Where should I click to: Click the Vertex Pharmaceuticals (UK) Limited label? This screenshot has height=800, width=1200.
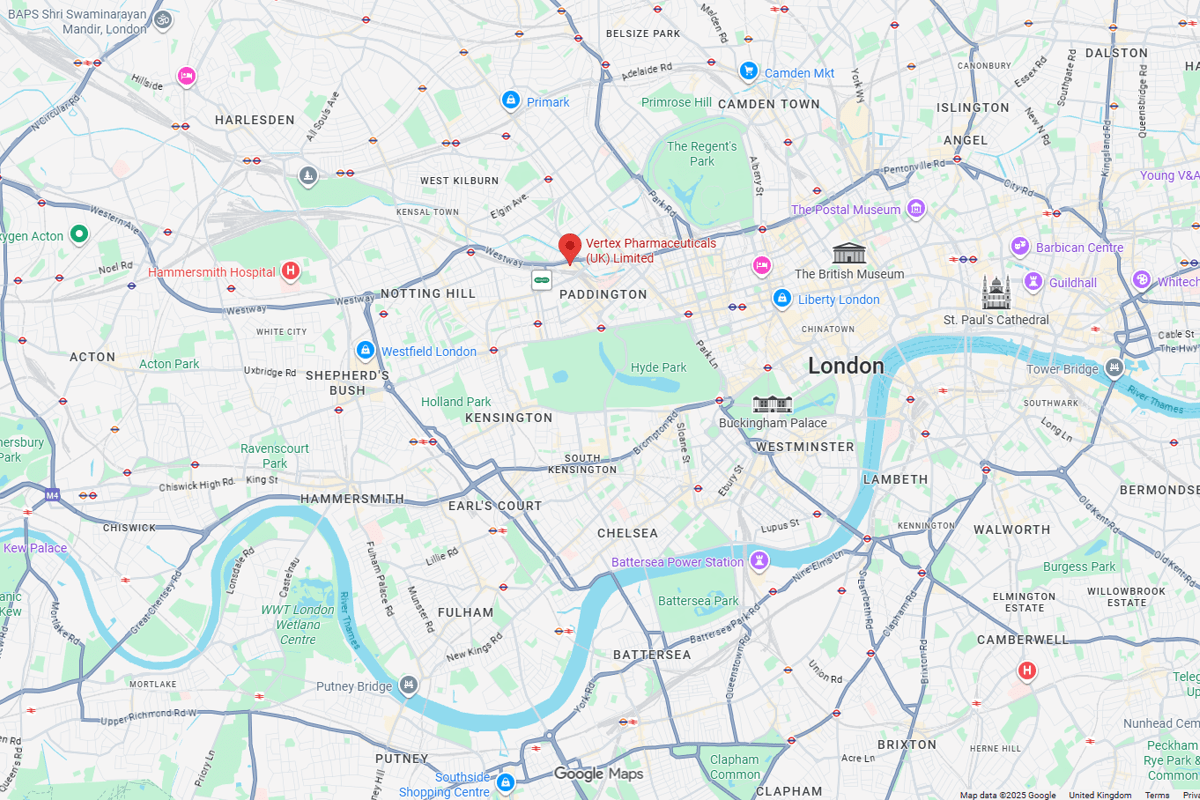(651, 250)
